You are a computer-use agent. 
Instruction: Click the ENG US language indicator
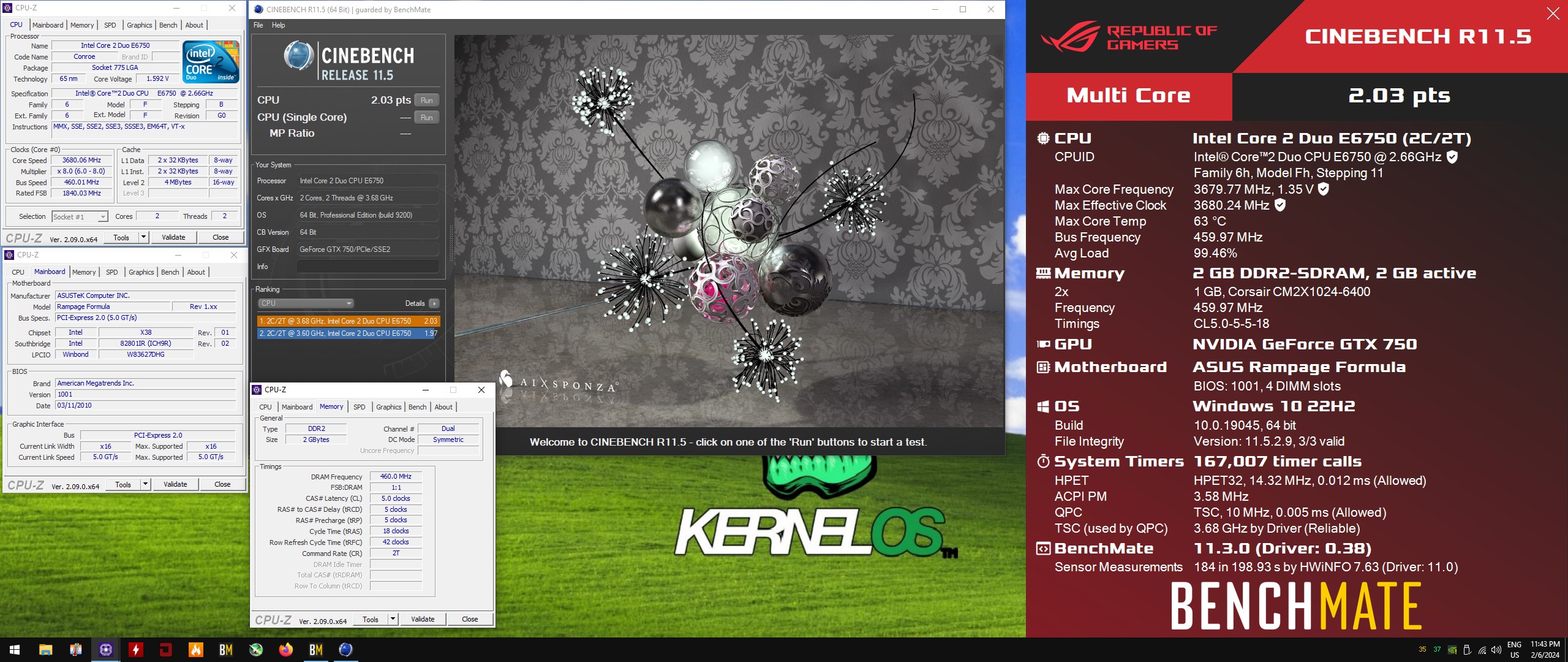tap(1514, 650)
